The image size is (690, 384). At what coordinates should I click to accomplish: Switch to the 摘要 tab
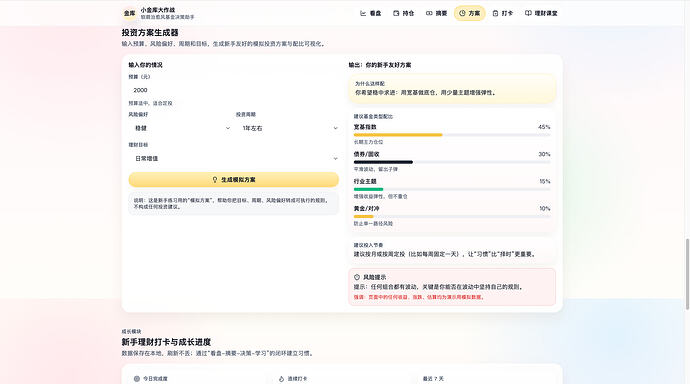pyautogui.click(x=437, y=13)
